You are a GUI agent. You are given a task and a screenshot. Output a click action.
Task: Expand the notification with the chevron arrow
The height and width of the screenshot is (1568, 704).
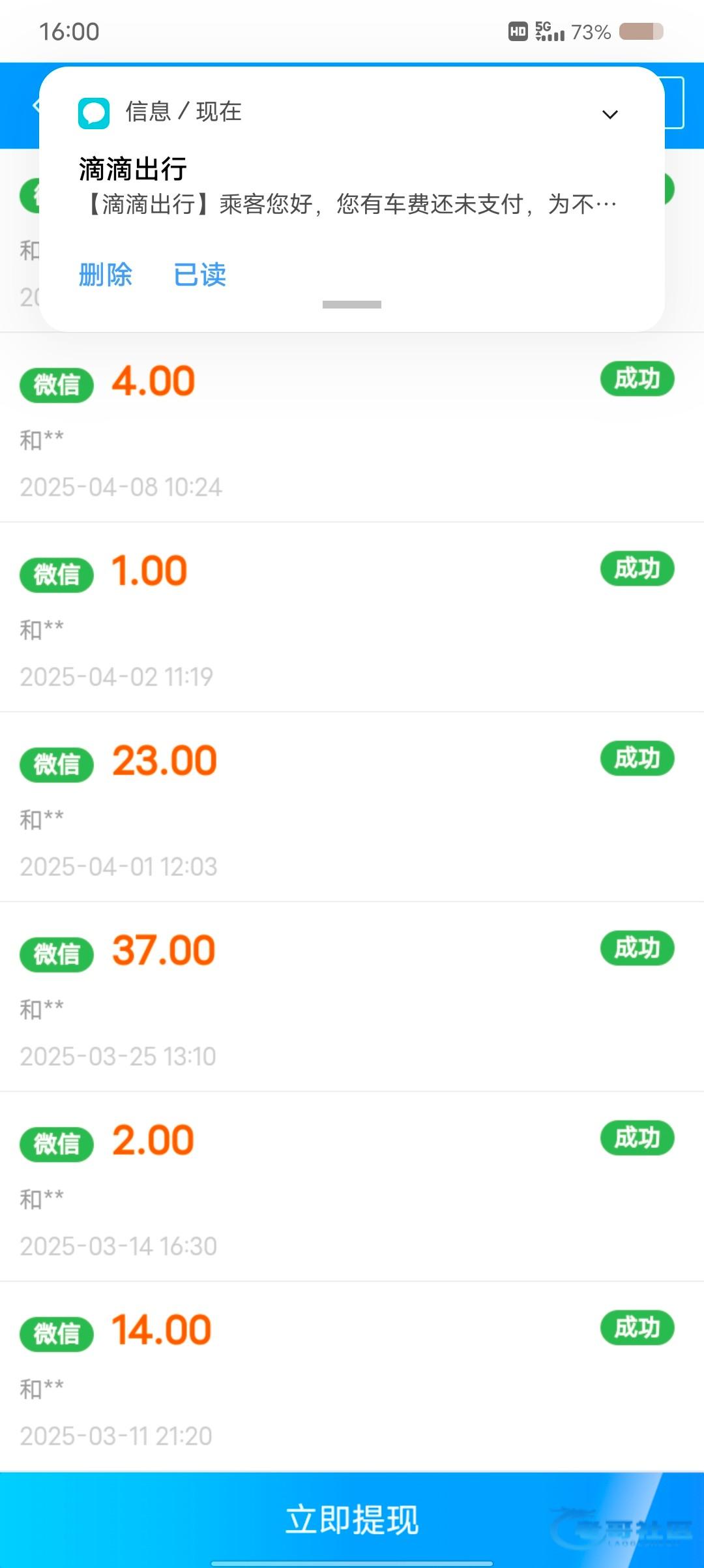click(609, 115)
